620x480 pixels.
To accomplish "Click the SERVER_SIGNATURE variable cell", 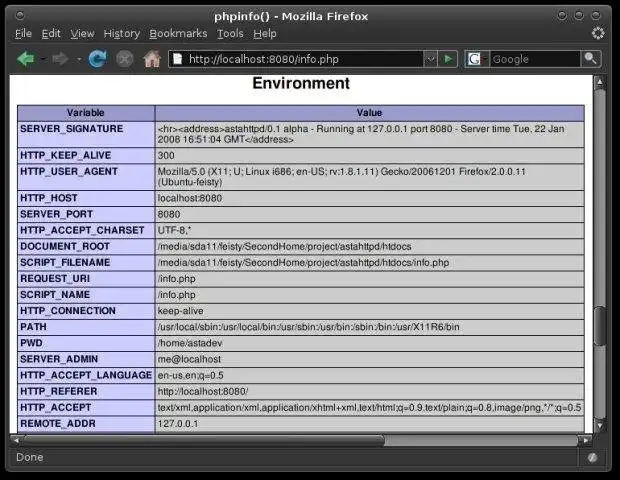I will tap(86, 134).
